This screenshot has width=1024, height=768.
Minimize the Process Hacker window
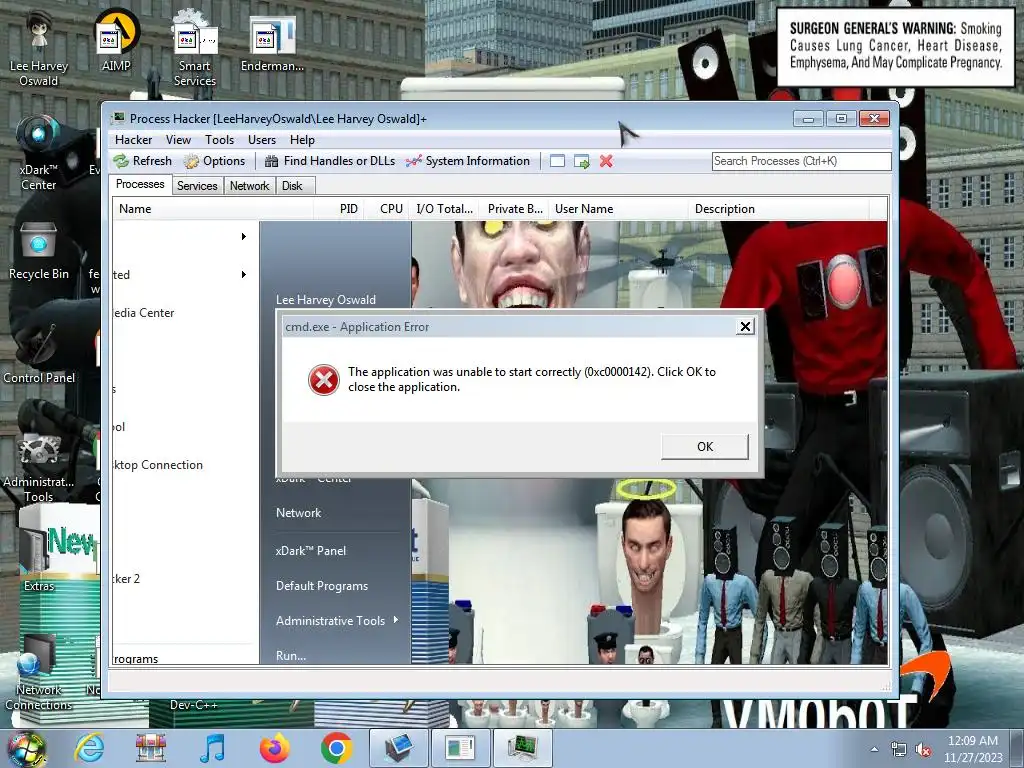808,118
